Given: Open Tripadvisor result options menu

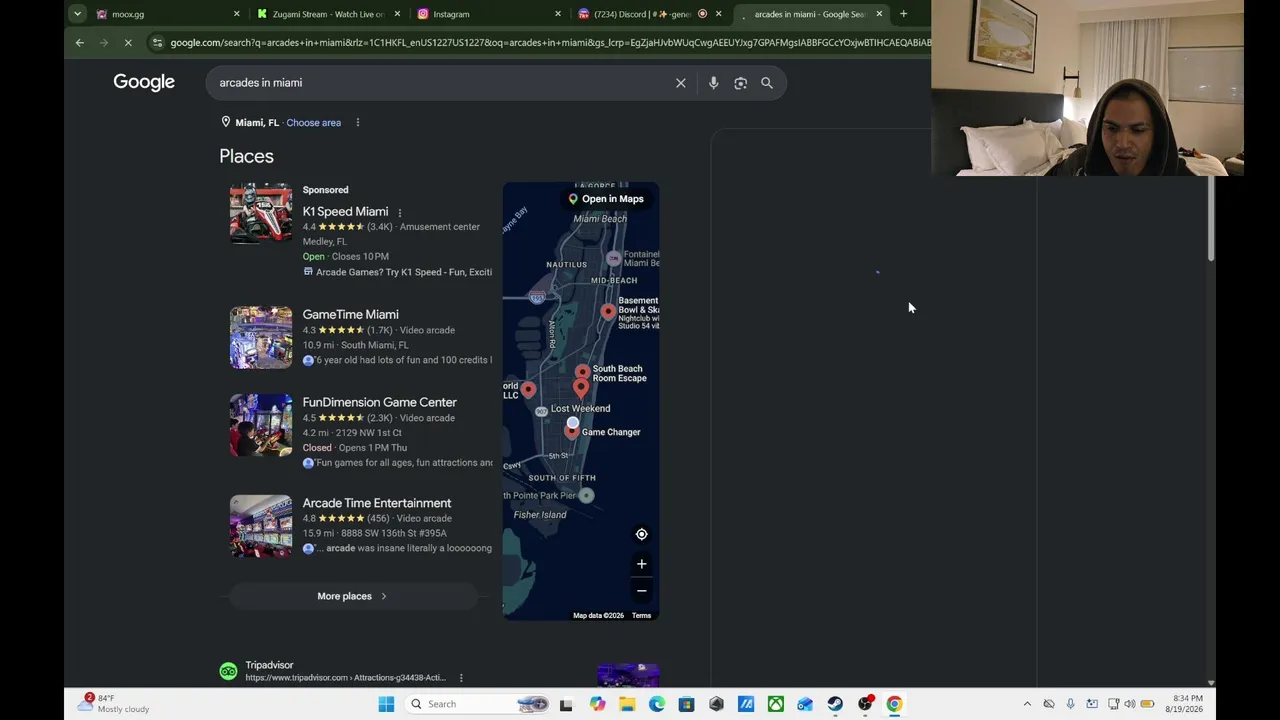Looking at the screenshot, I should coord(461,678).
